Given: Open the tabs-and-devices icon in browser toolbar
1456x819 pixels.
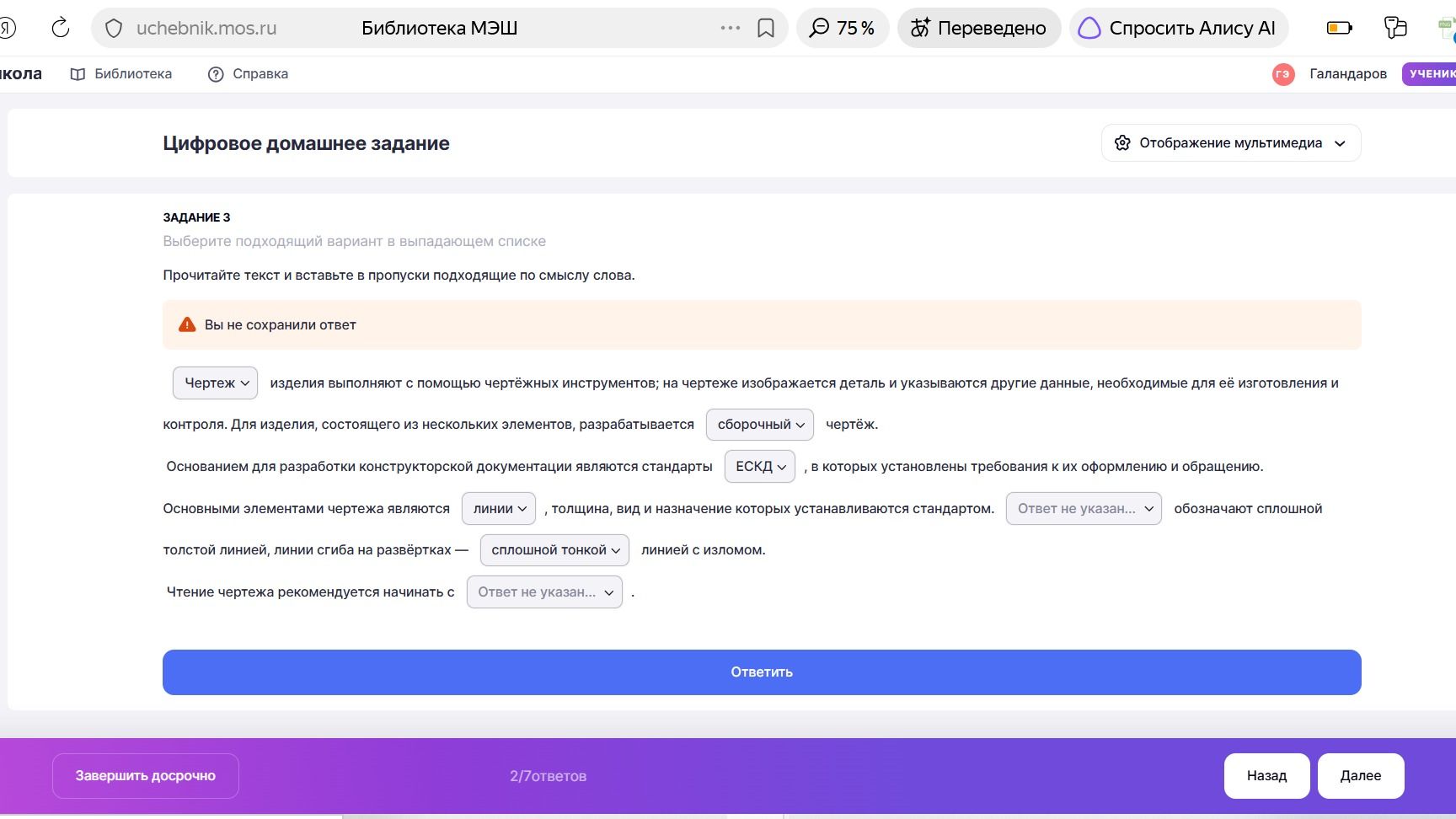Looking at the screenshot, I should 1395,28.
